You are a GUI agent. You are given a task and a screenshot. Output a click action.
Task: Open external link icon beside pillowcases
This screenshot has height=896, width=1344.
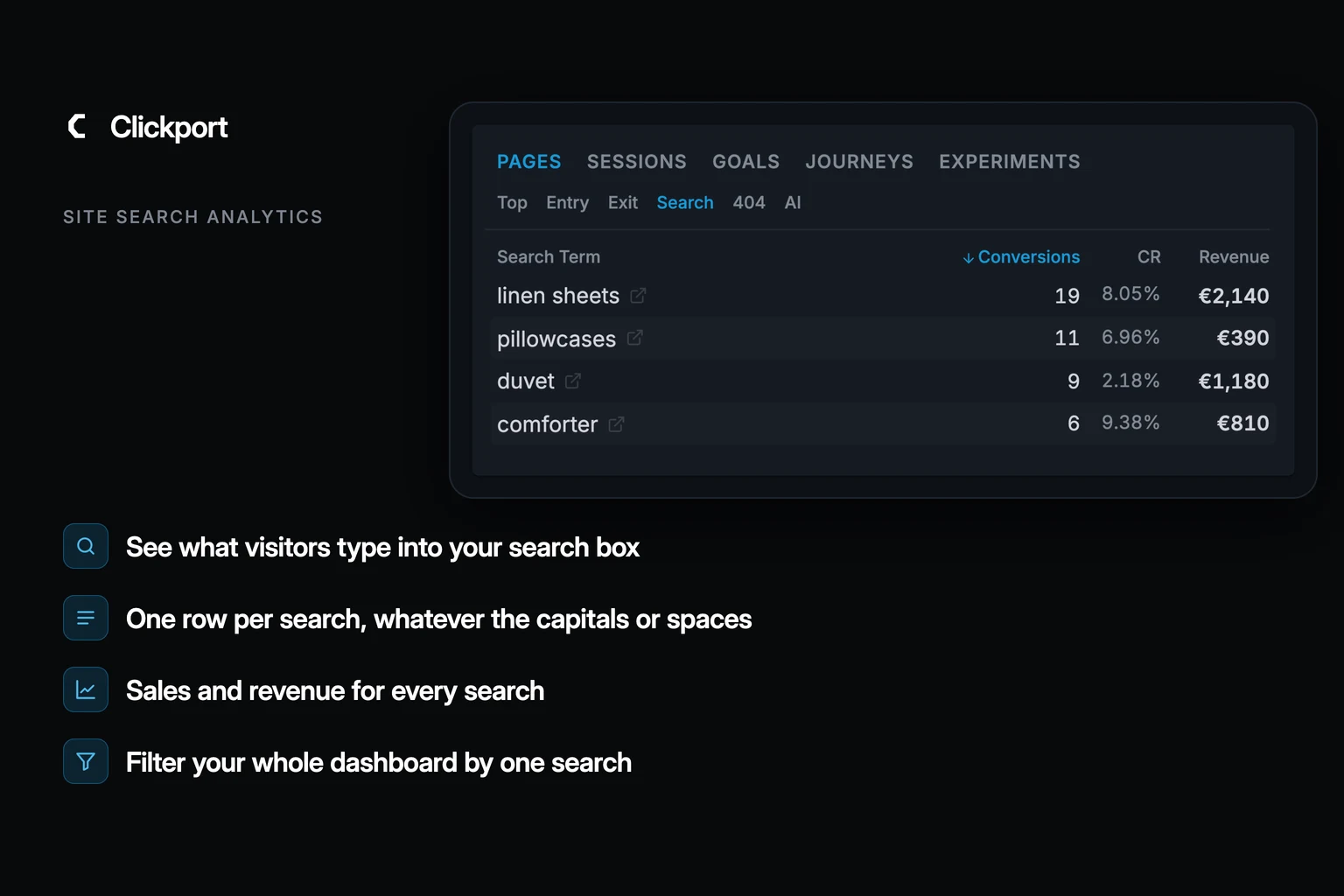(634, 338)
